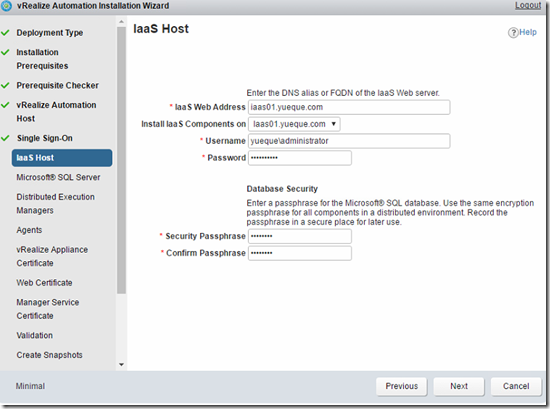Select the highlighted IaaS Host step
Screen dimensions: 550x409
coord(62,158)
